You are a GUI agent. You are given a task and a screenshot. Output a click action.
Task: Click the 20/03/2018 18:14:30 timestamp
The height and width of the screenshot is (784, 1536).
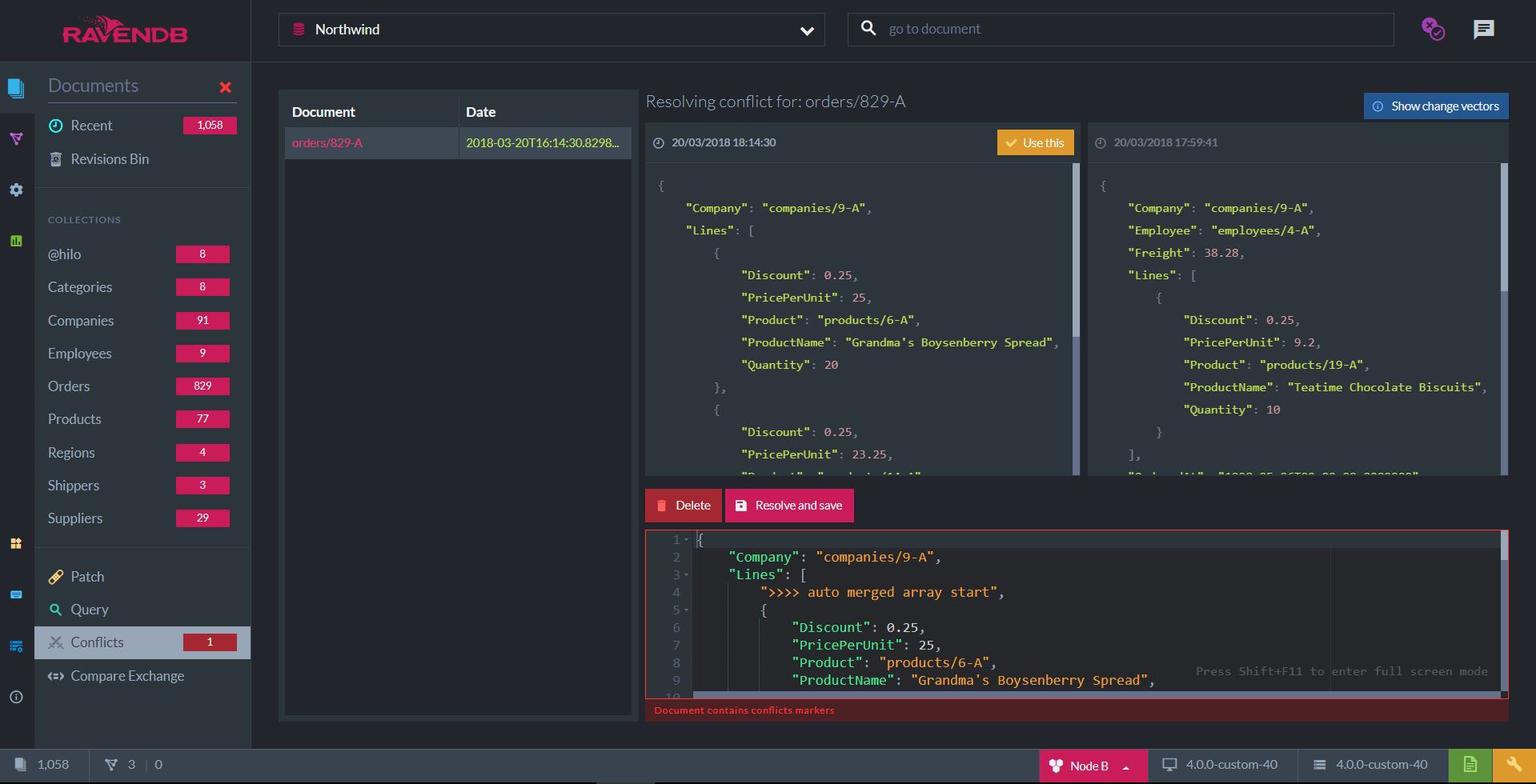coord(724,143)
